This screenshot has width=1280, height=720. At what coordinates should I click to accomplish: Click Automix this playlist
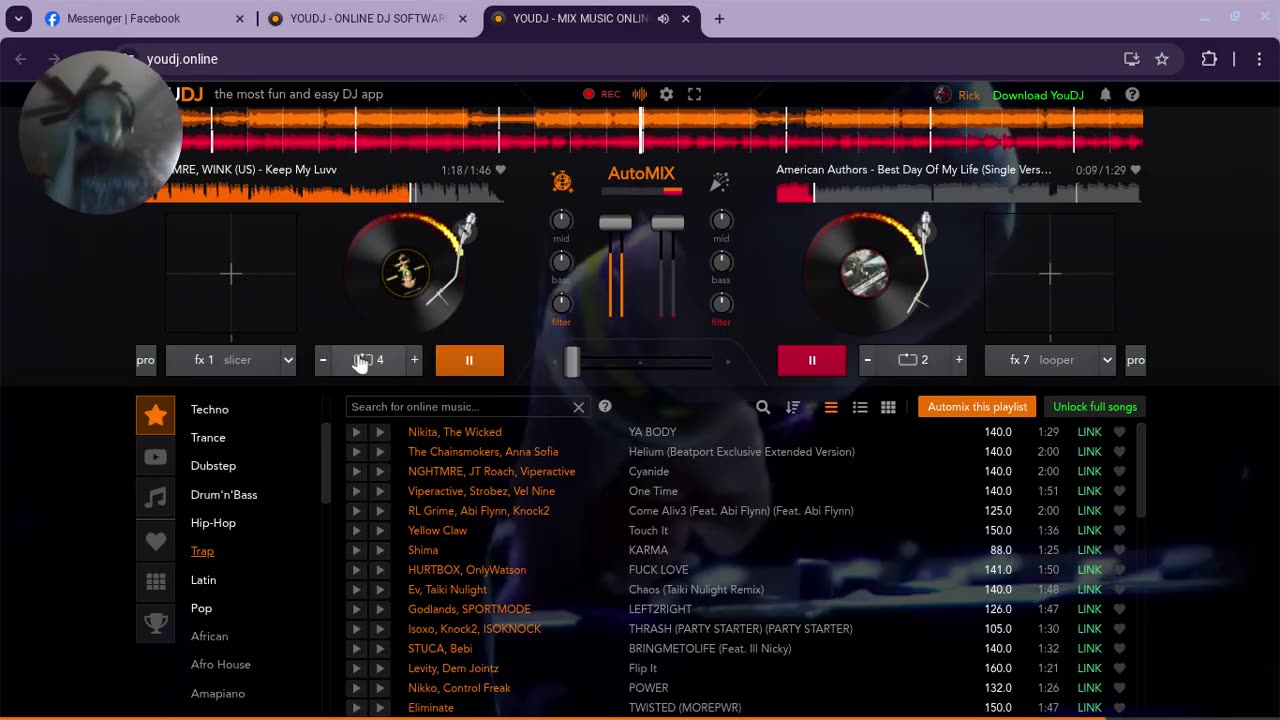(x=977, y=407)
